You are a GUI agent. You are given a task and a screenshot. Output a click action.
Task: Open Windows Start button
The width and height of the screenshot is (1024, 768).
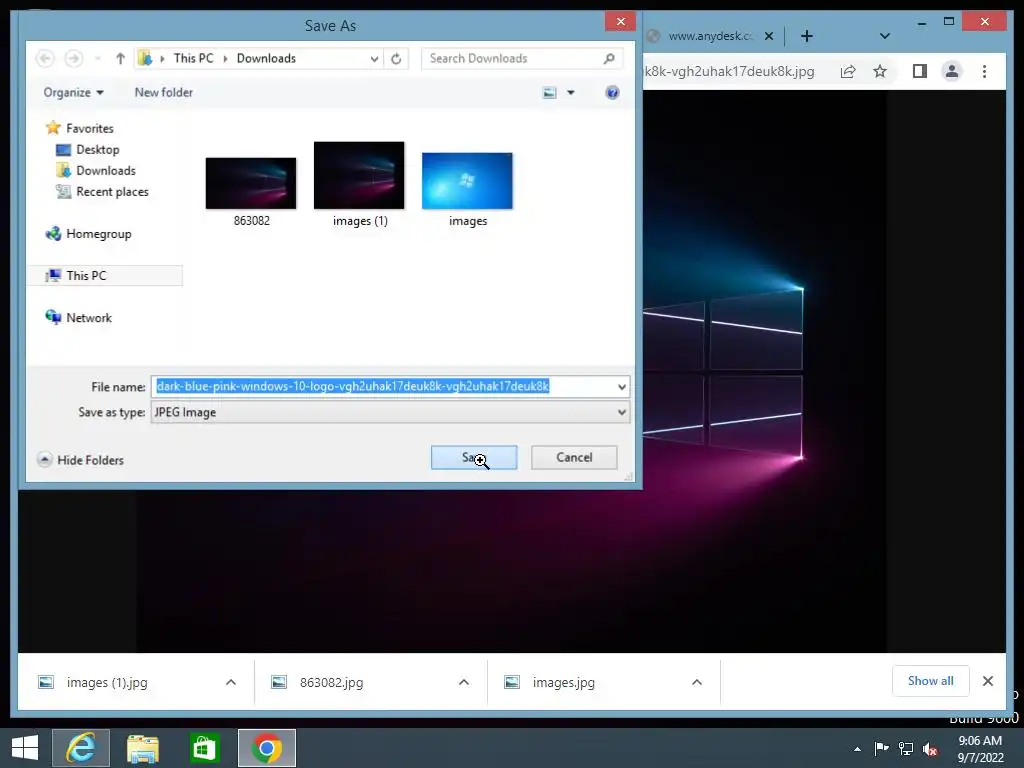click(x=25, y=748)
